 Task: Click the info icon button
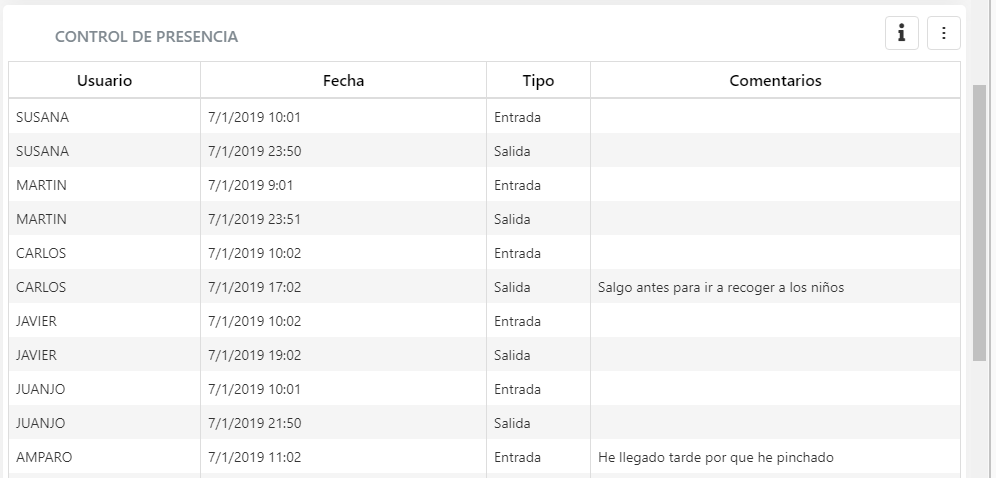901,33
